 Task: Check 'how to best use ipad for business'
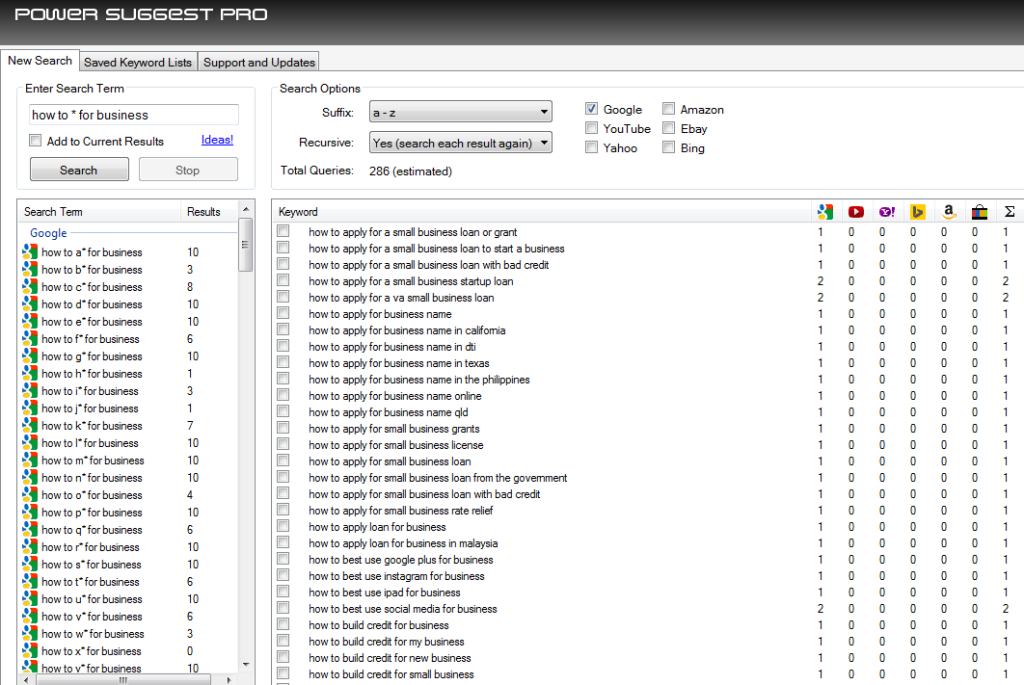coord(283,592)
